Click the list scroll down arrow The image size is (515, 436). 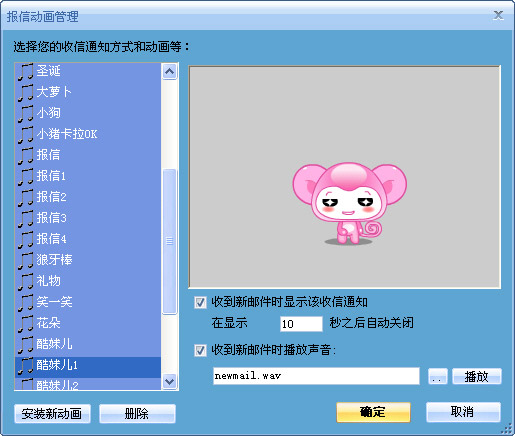click(x=170, y=381)
